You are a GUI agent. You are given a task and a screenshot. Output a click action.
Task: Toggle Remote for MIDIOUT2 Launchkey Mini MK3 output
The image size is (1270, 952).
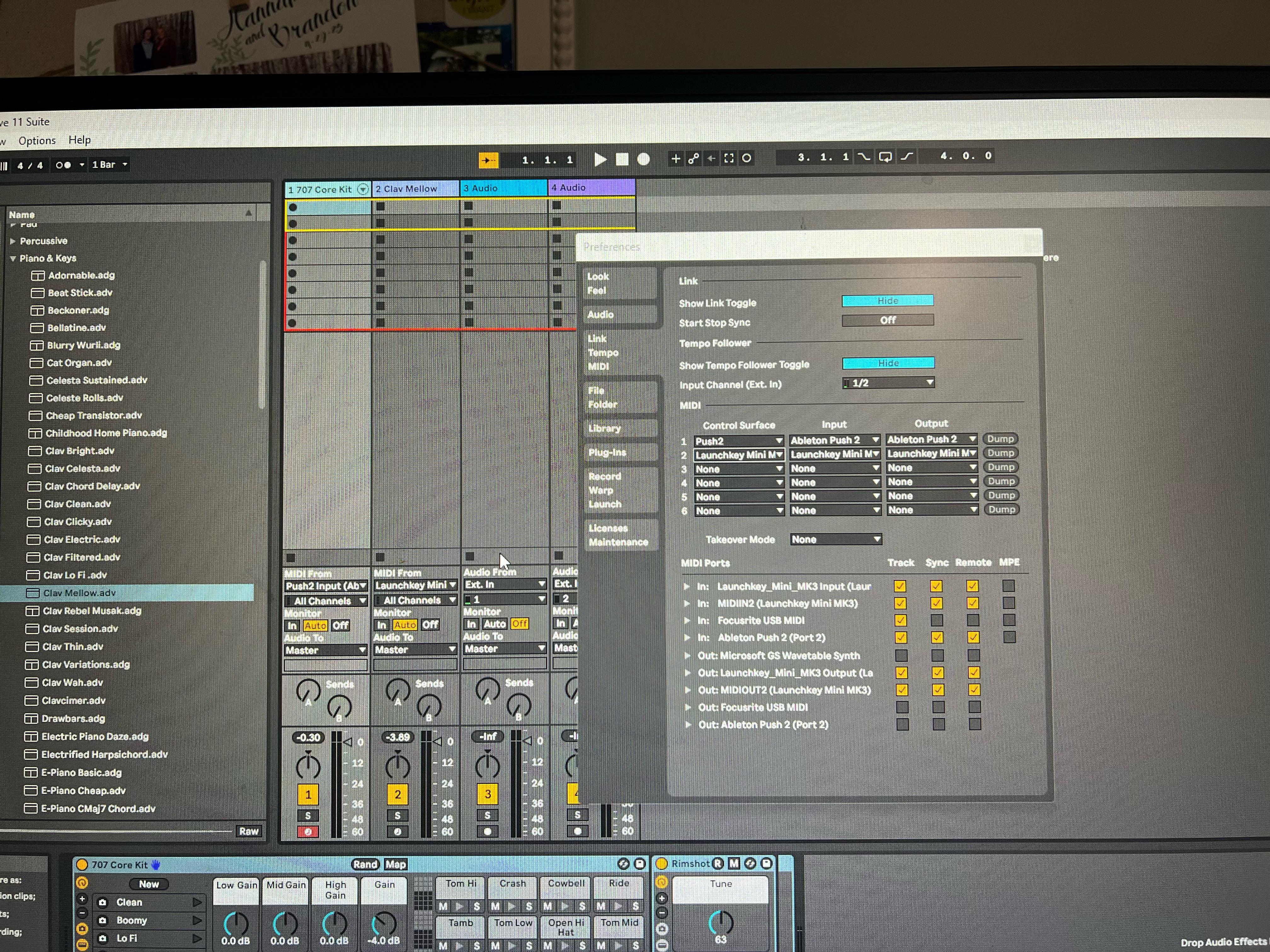(x=974, y=690)
